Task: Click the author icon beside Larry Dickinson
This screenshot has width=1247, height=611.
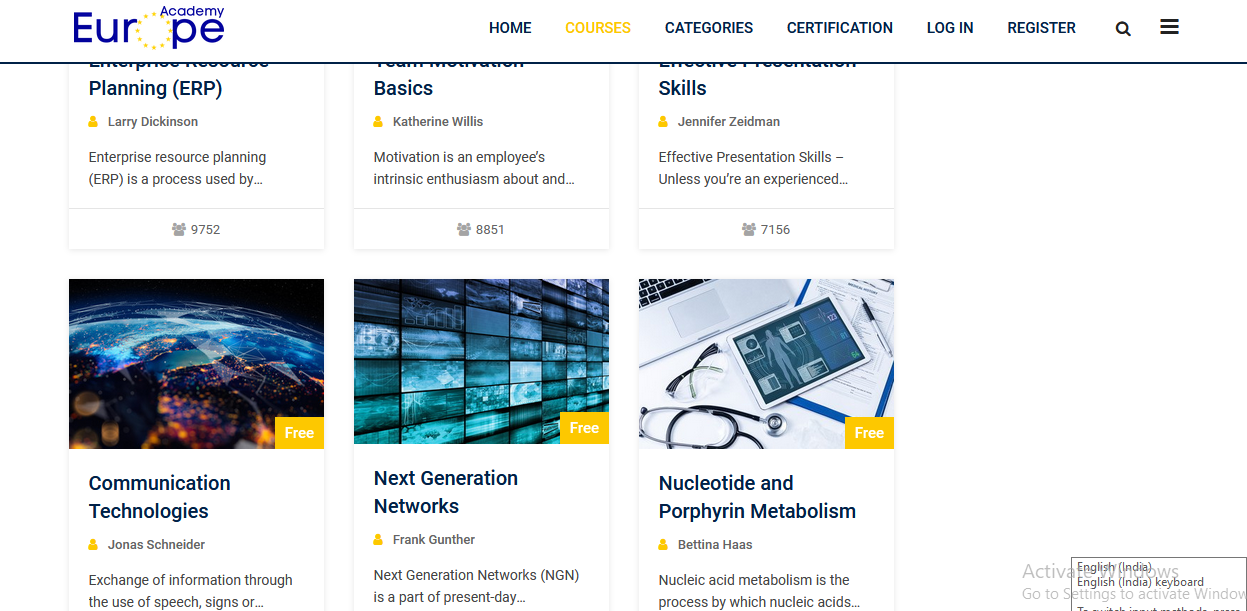Action: pyautogui.click(x=94, y=121)
